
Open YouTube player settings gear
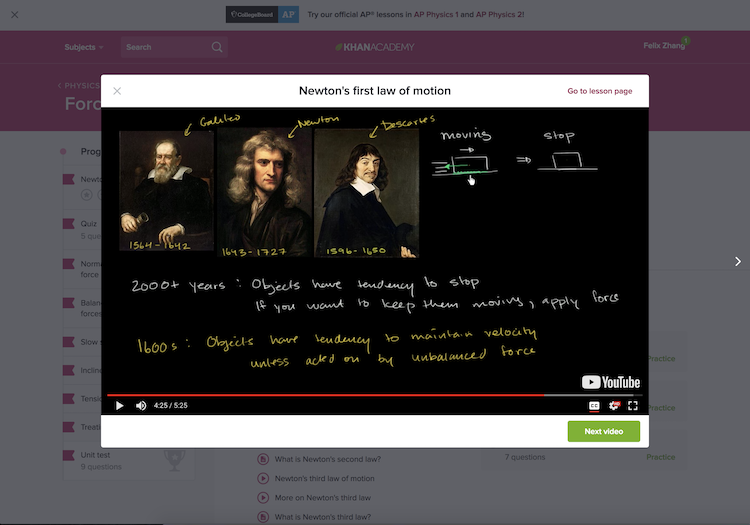(614, 406)
